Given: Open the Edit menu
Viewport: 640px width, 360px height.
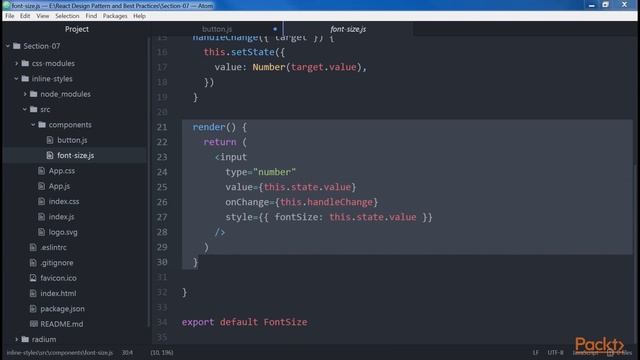Looking at the screenshot, I should point(25,16).
